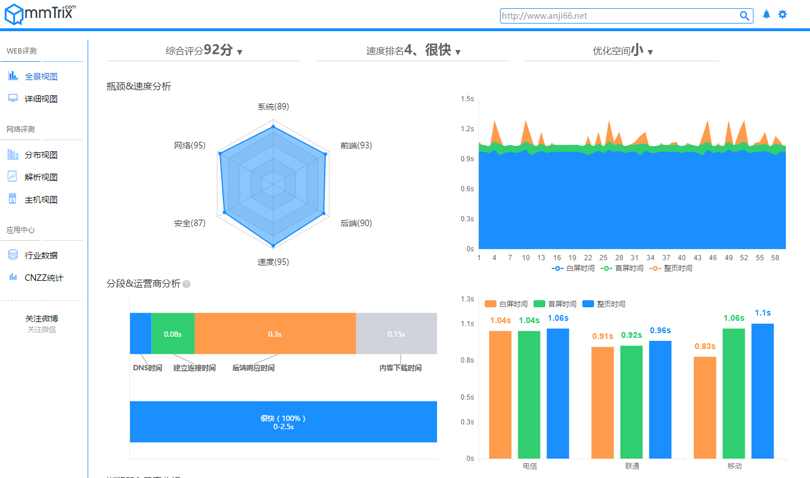Viewport: 810px width, 478px height.
Task: Click the 行业数据 database icon
Action: (13, 255)
